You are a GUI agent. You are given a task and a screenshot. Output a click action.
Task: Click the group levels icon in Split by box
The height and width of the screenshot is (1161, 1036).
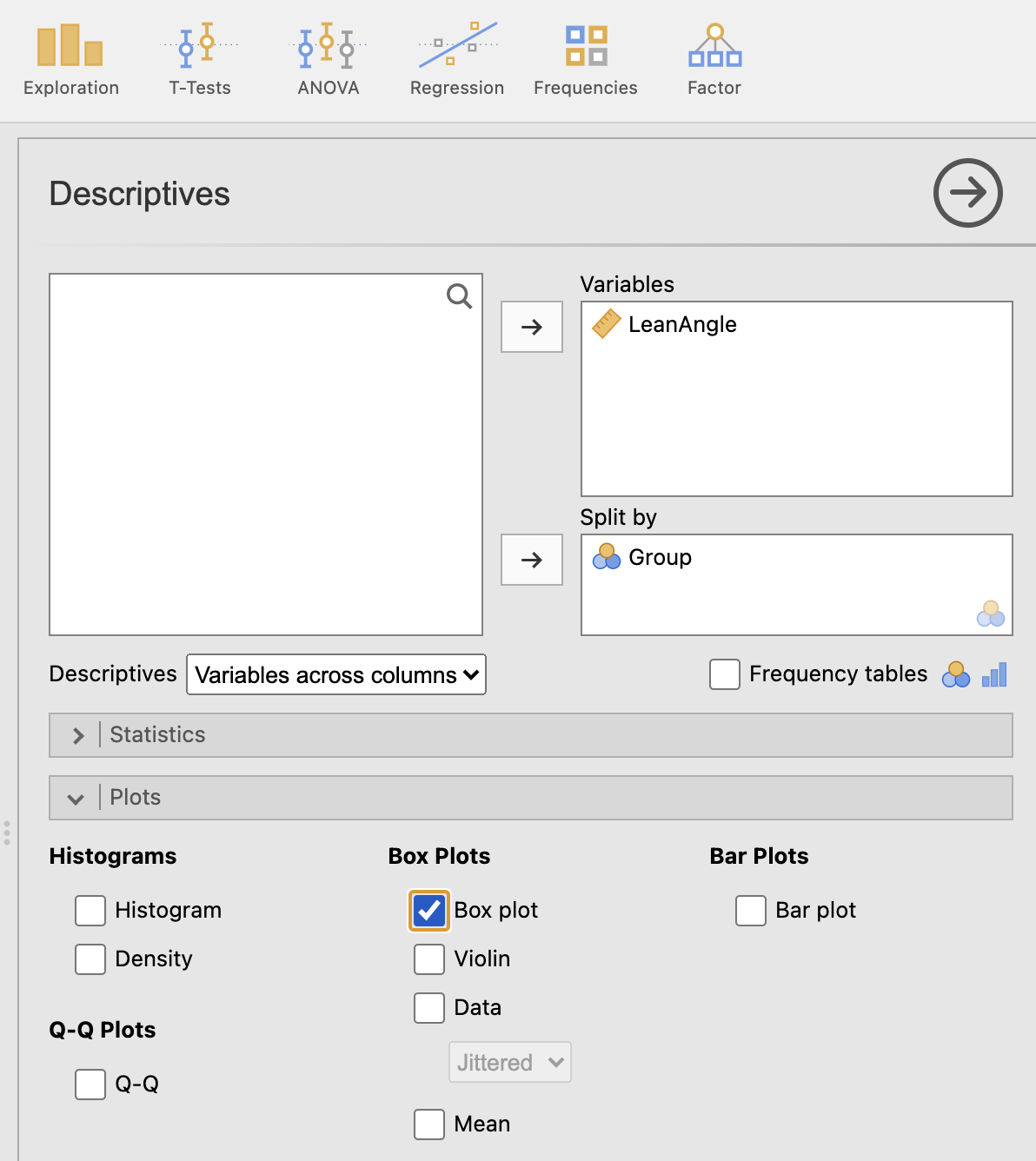[990, 614]
